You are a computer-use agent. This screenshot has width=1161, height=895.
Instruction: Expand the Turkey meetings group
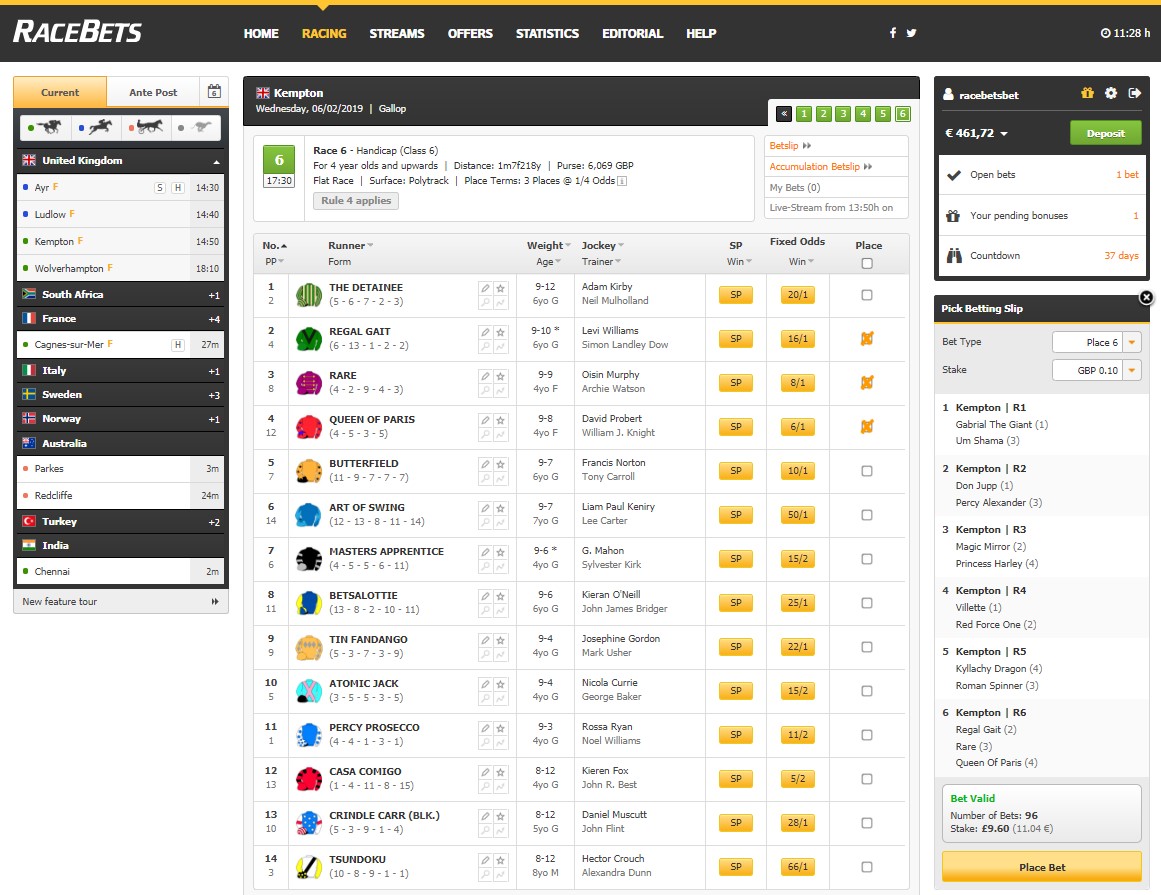[121, 521]
